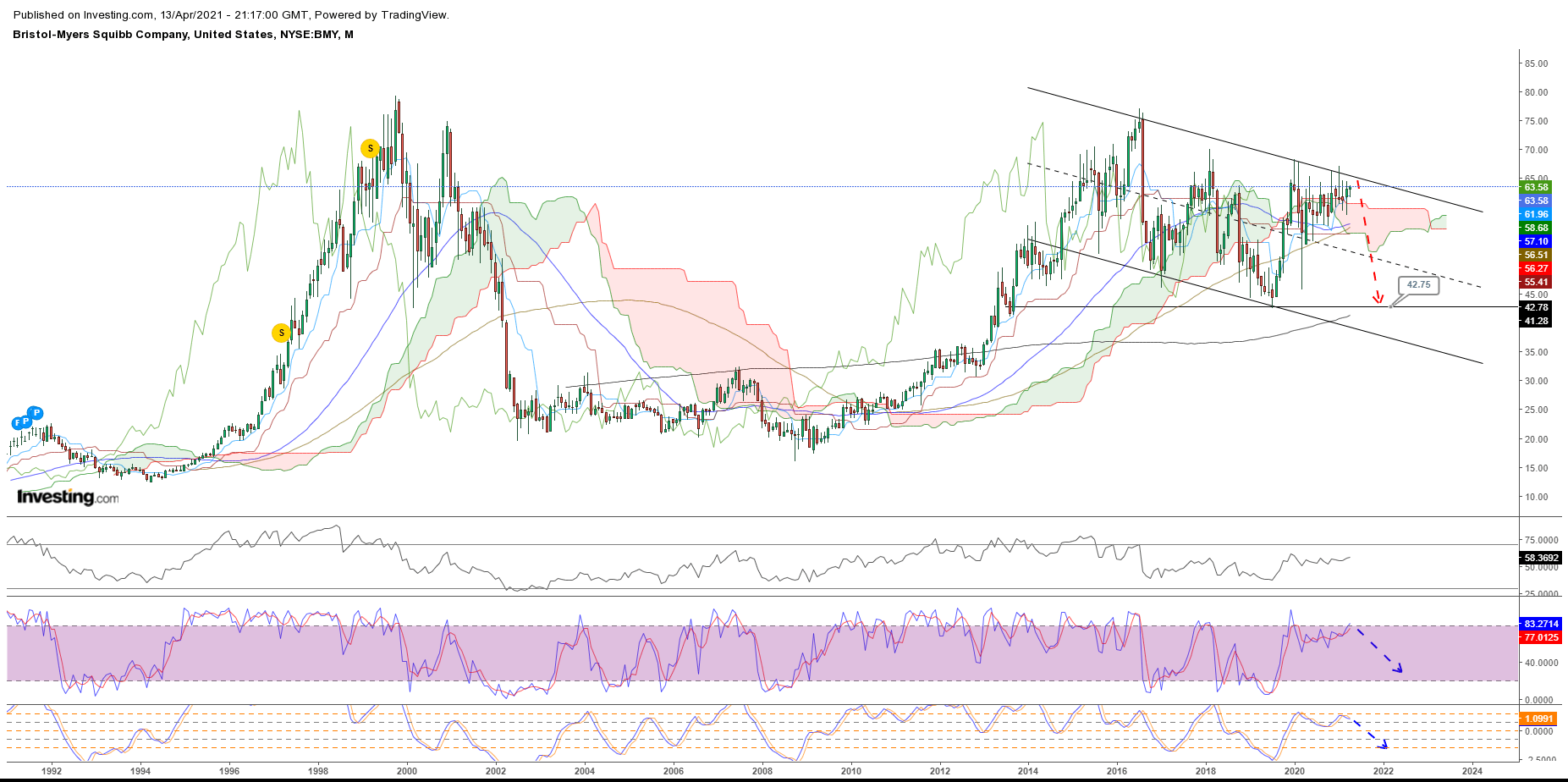The height and width of the screenshot is (782, 1568).
Task: Select the 42.75 price callout label
Action: click(1419, 285)
